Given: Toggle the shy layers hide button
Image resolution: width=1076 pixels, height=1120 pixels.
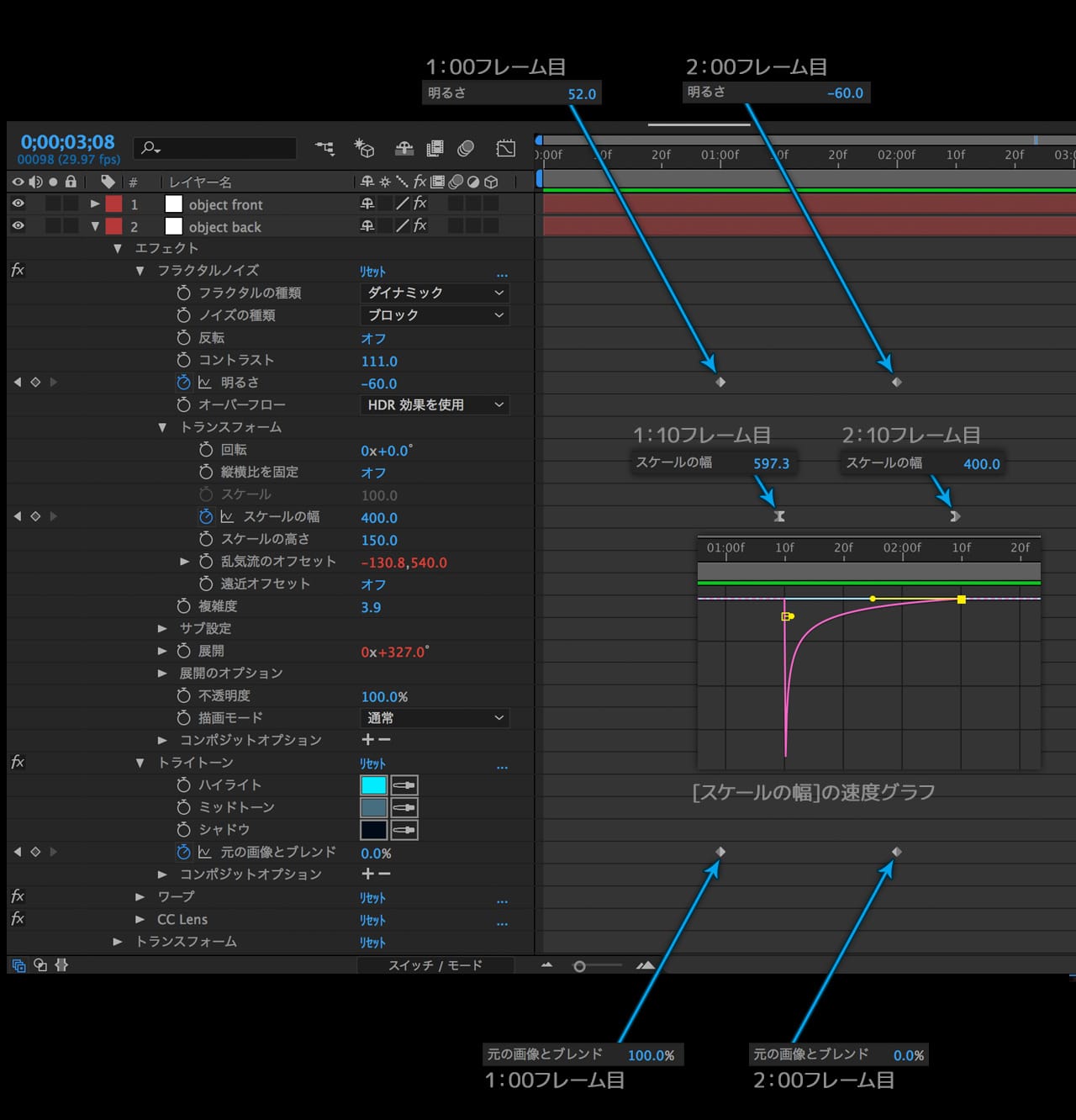Looking at the screenshot, I should click(x=404, y=149).
